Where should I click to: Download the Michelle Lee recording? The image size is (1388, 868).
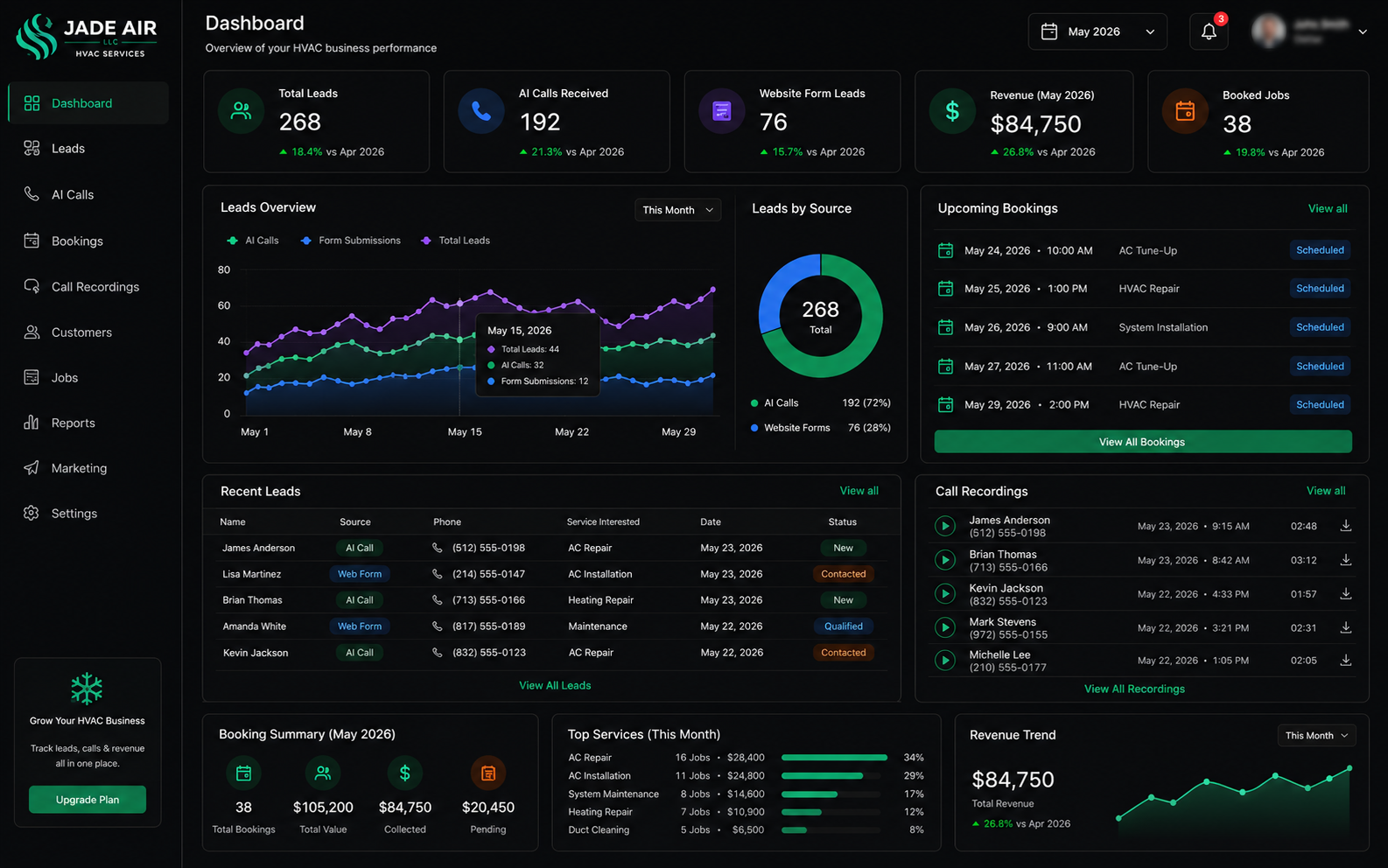point(1346,661)
